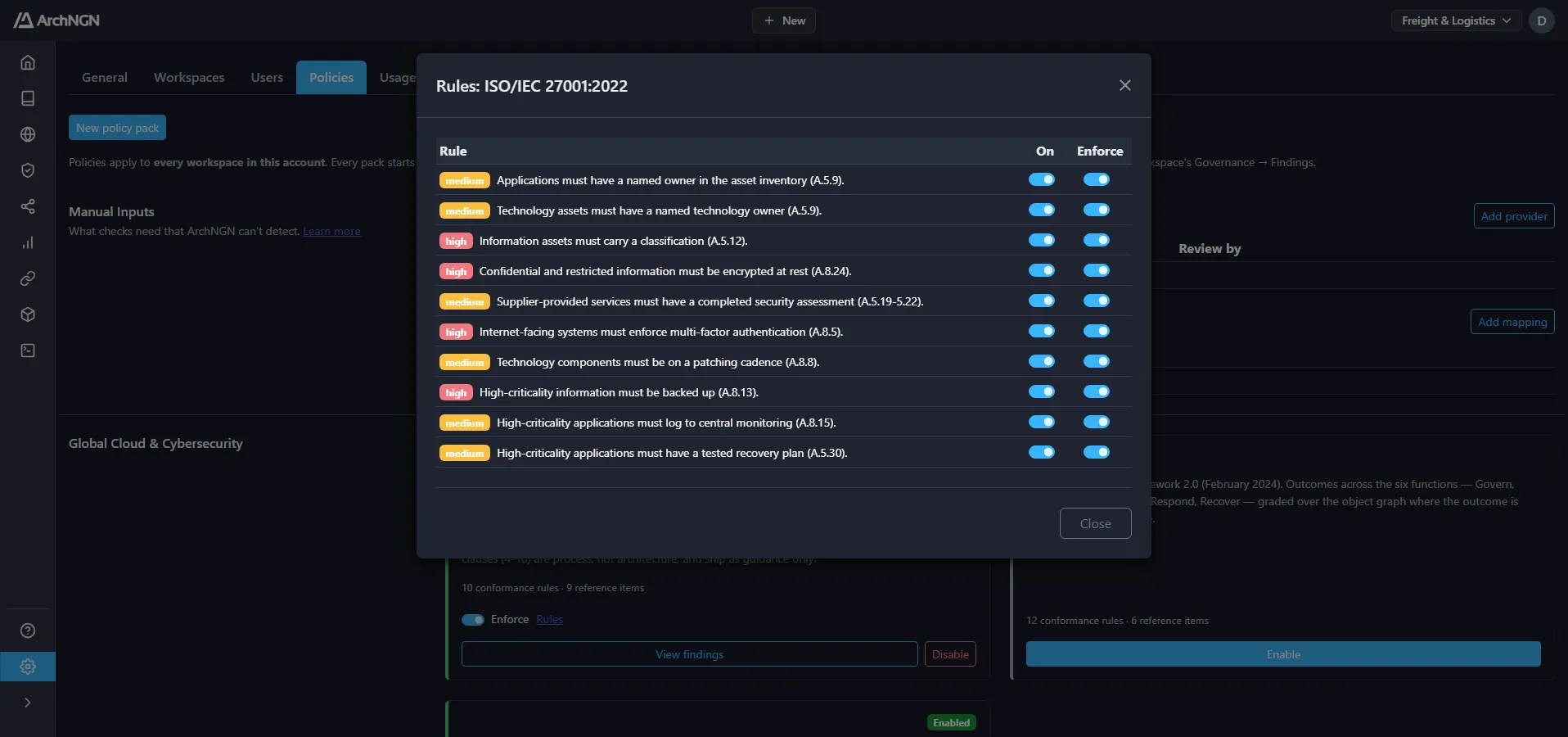
Task: Open the shield check icon in sidebar
Action: click(x=28, y=170)
